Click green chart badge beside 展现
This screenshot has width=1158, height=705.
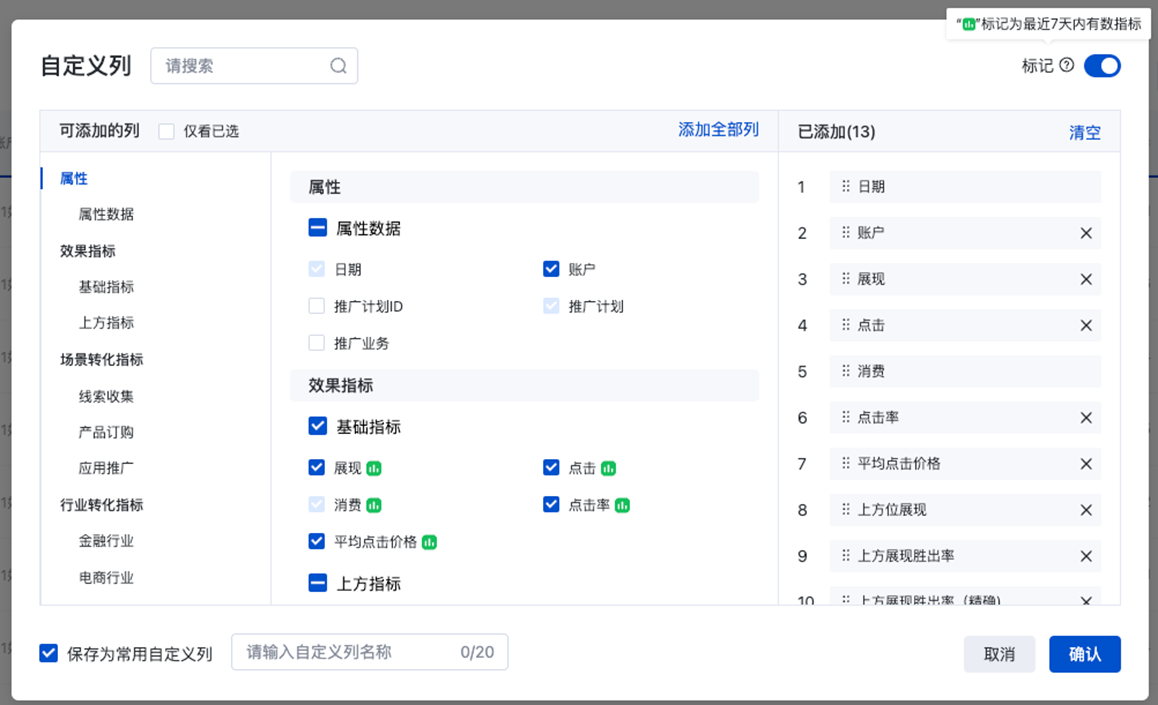pos(374,468)
